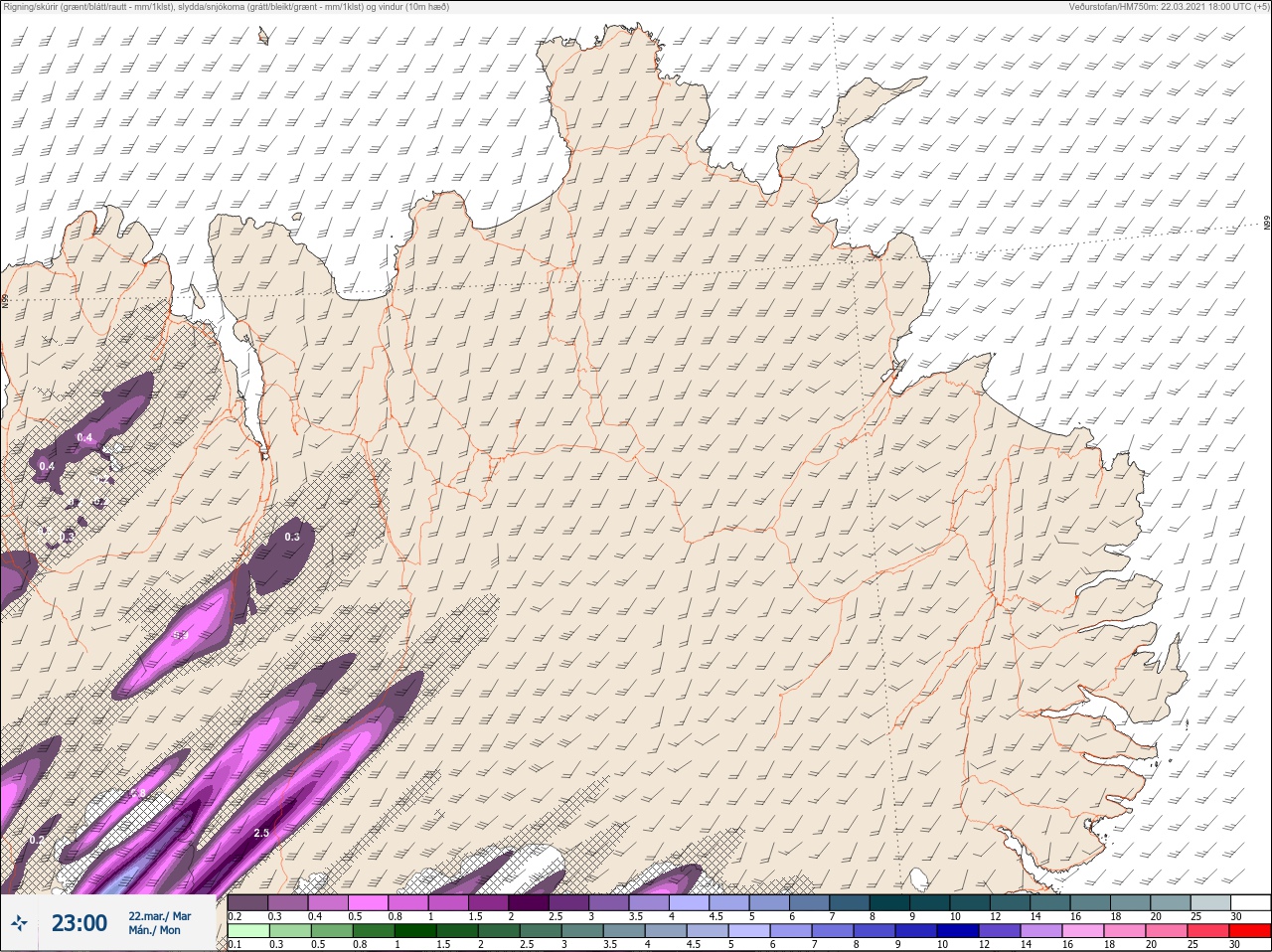Pick the palest green first swatch of the lower legend

click(248, 932)
